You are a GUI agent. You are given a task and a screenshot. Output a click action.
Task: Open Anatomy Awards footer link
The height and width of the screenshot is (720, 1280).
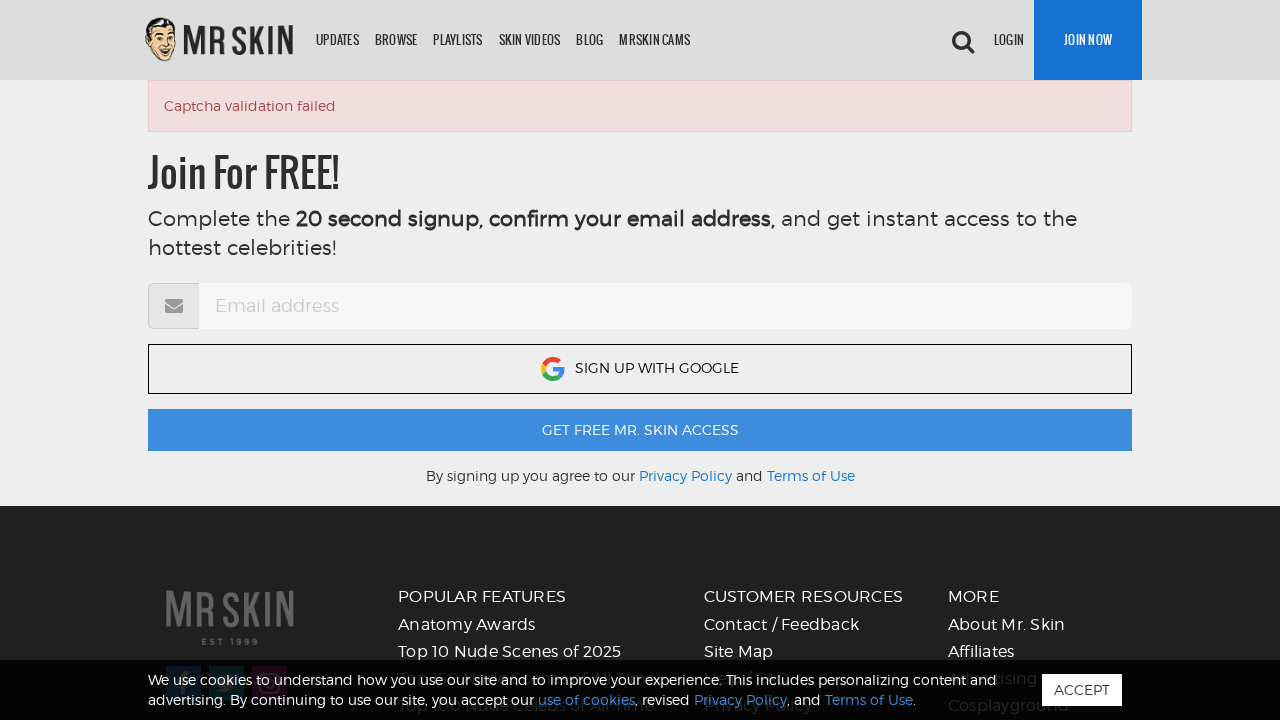[x=466, y=624]
